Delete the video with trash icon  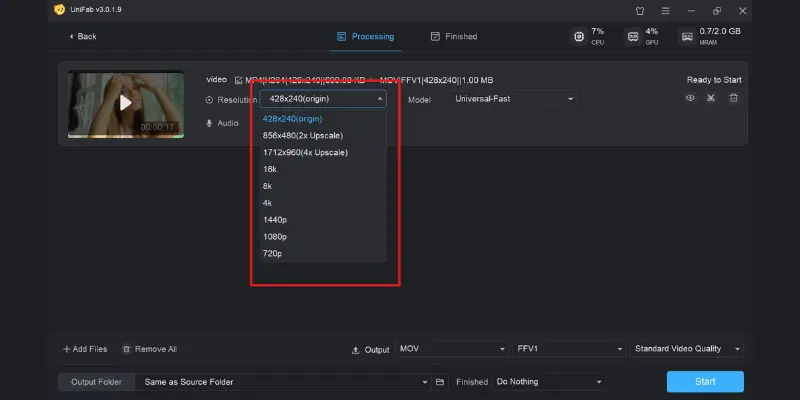pos(734,98)
